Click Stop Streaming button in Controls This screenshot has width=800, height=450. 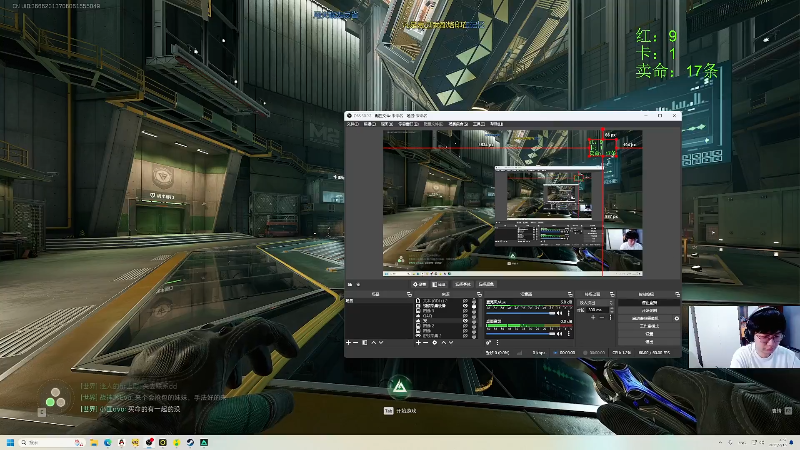click(x=649, y=303)
